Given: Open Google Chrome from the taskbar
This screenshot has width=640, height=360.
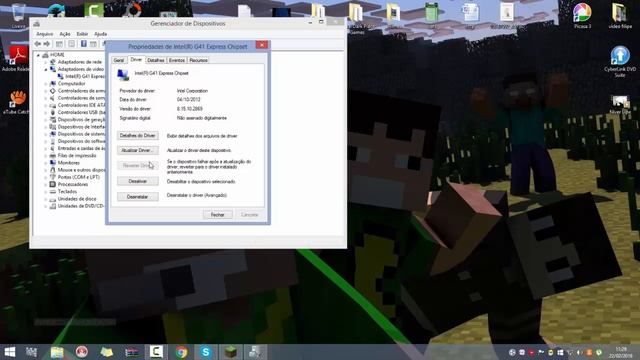Looking at the screenshot, I should (x=181, y=352).
